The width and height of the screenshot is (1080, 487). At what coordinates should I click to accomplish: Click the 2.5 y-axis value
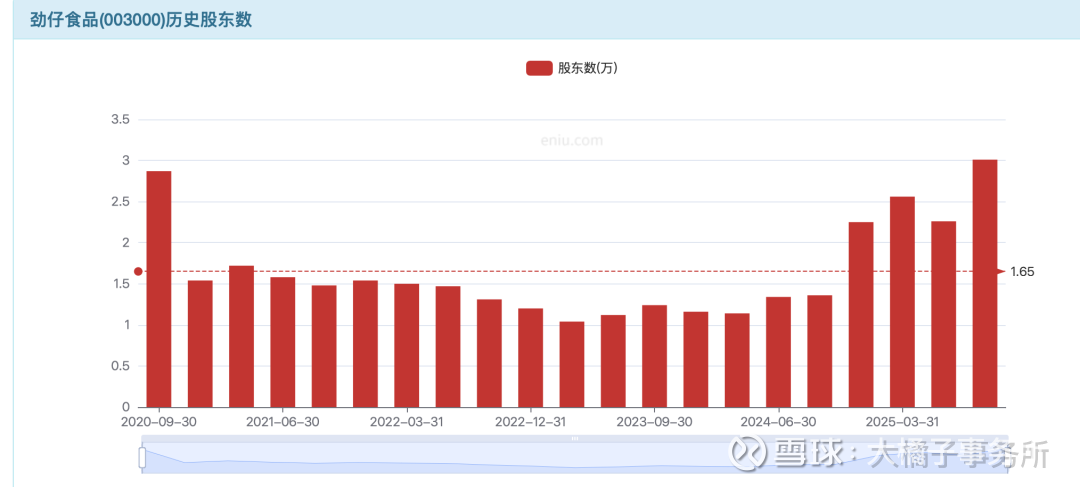[121, 202]
